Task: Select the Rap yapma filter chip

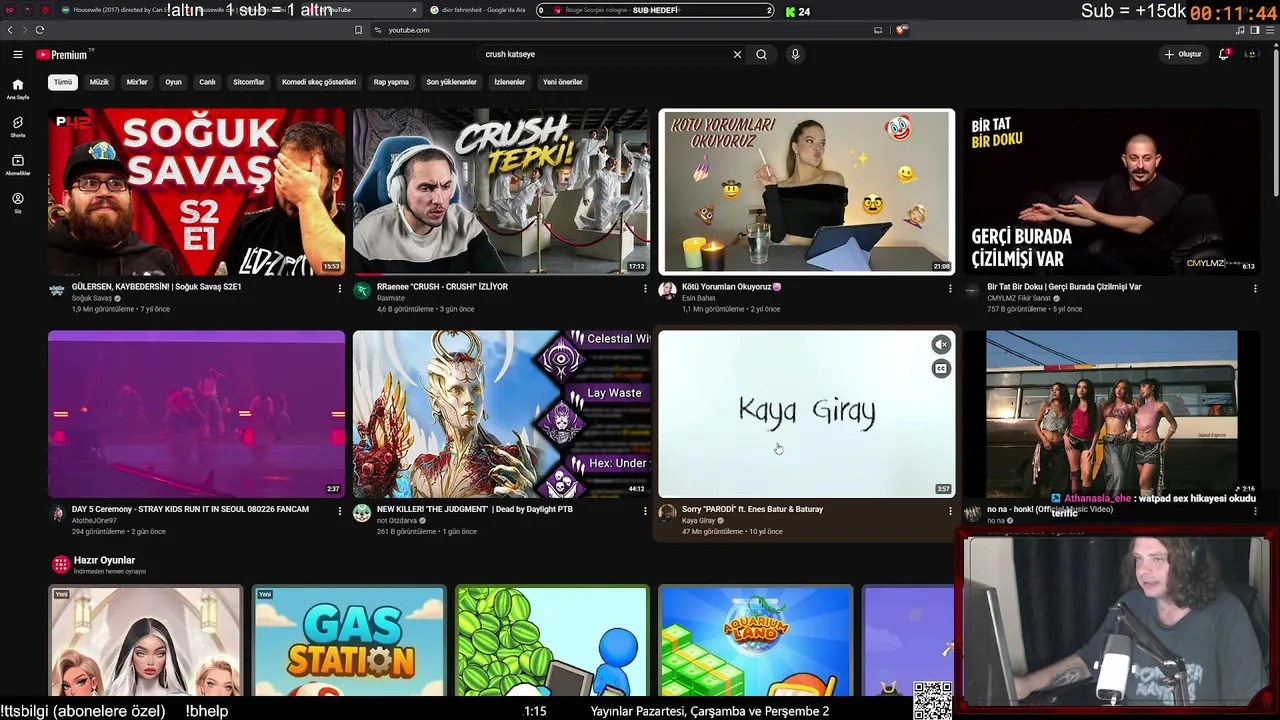Action: (391, 82)
